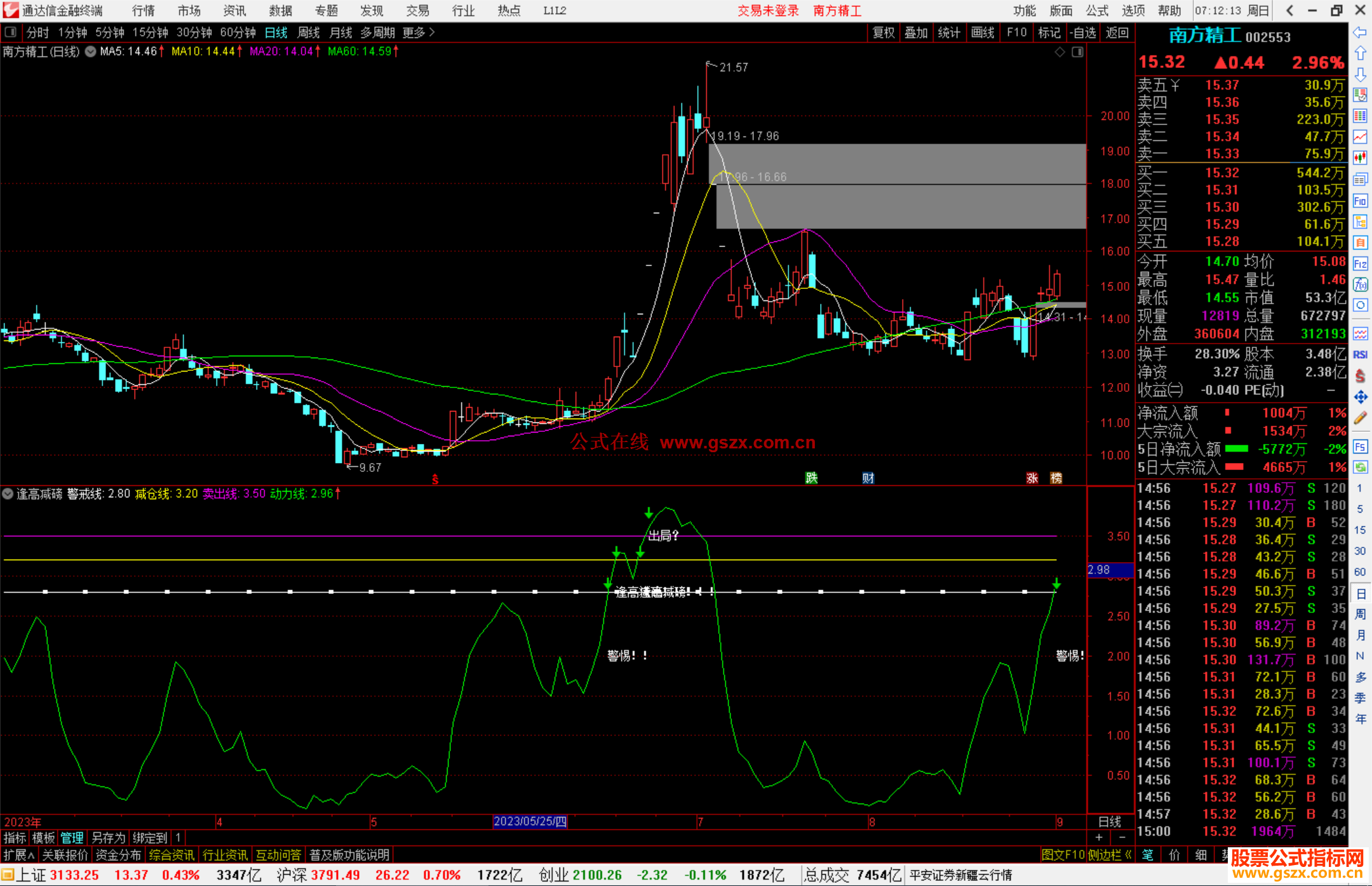The width and height of the screenshot is (1372, 886).
Task: Toggle the panel icon left of 分时
Action: click(11, 32)
